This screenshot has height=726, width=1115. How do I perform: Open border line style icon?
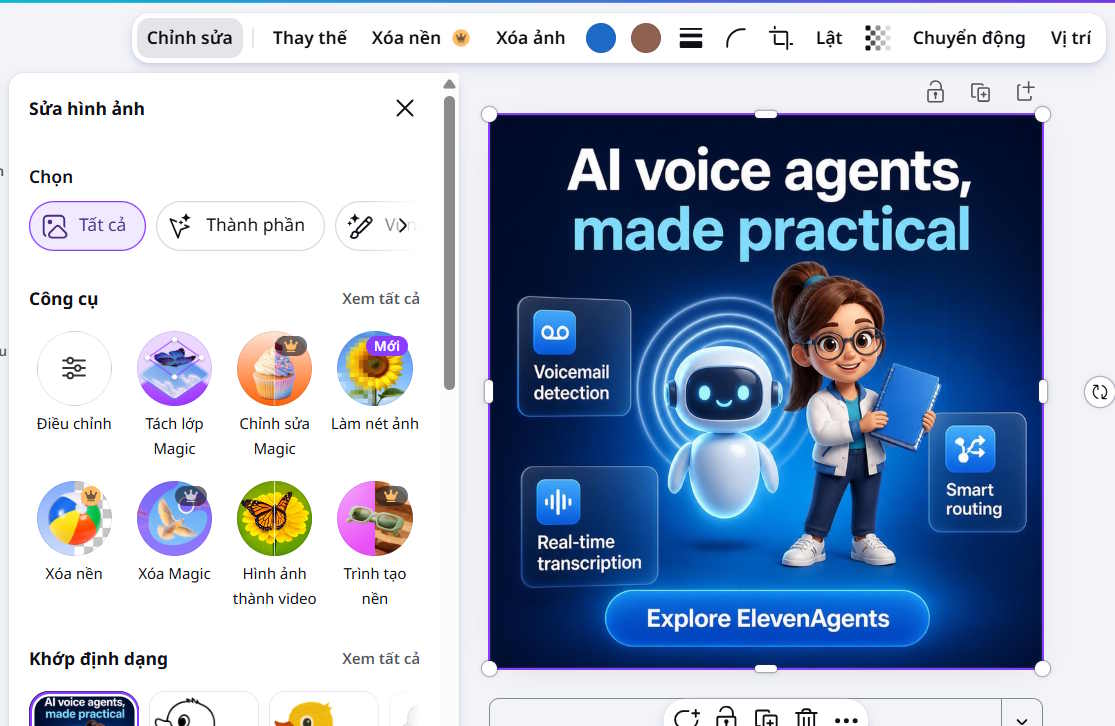(690, 38)
